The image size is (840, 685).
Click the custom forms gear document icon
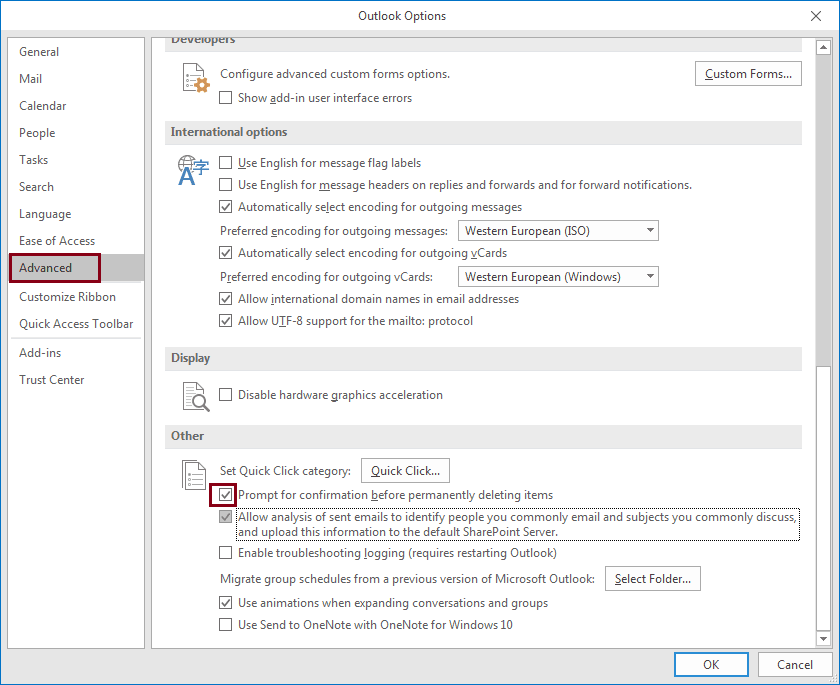pyautogui.click(x=196, y=78)
